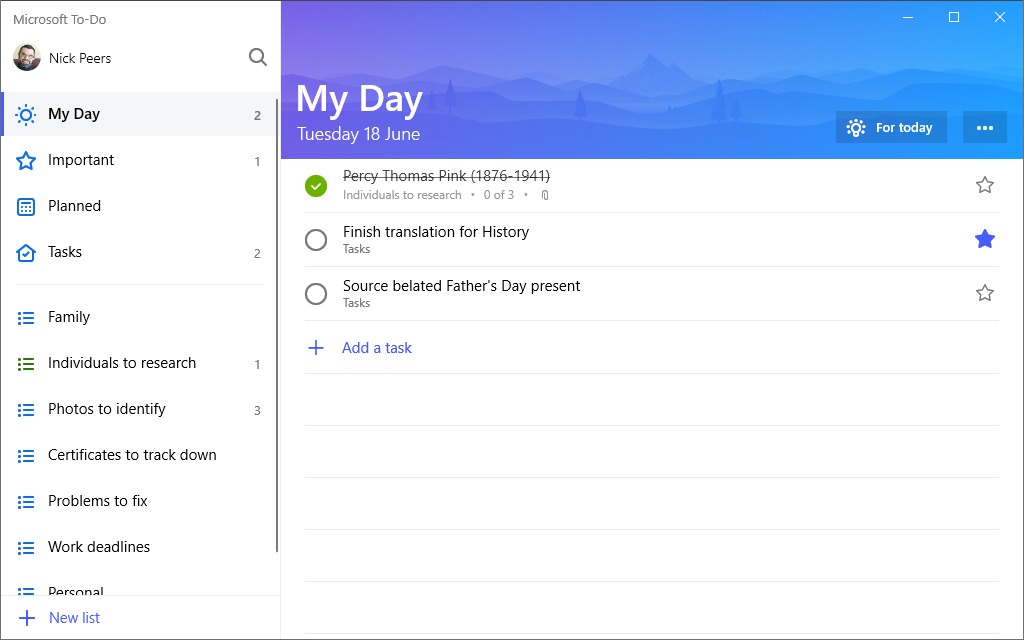
Task: Click the paperclip attachment icon on Percy's task
Action: 544,195
